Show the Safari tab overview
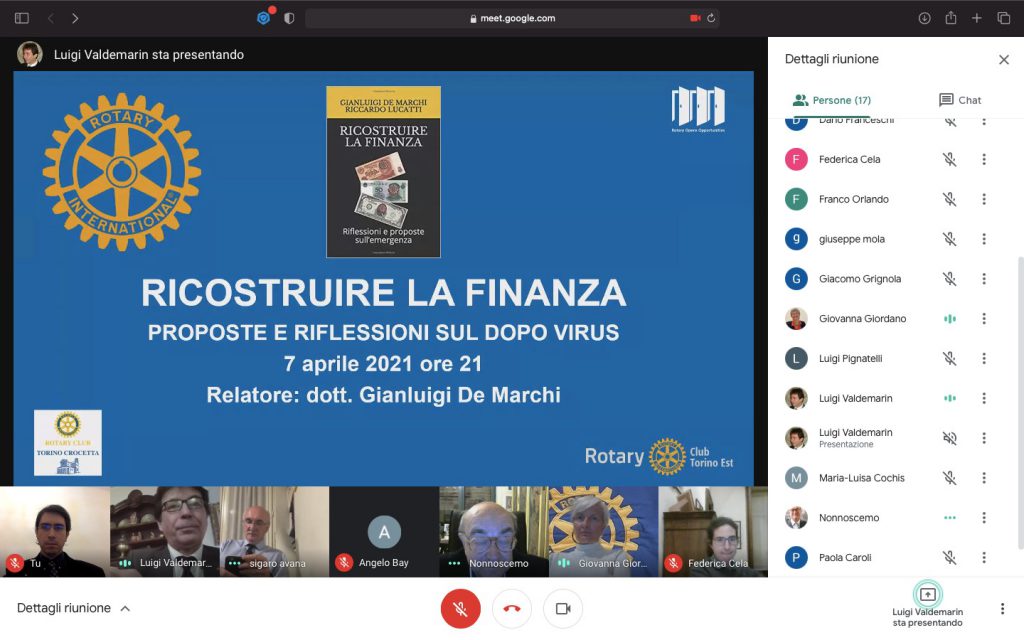Viewport: 1024px width, 640px height. [1003, 18]
